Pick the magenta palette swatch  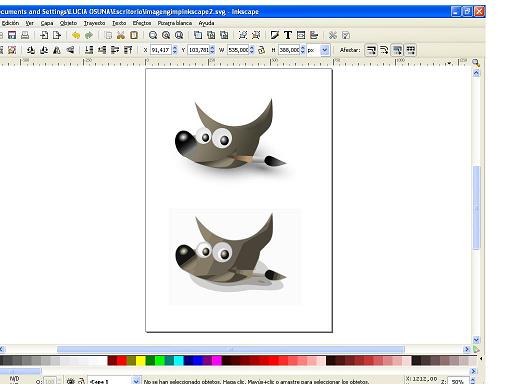217,361
